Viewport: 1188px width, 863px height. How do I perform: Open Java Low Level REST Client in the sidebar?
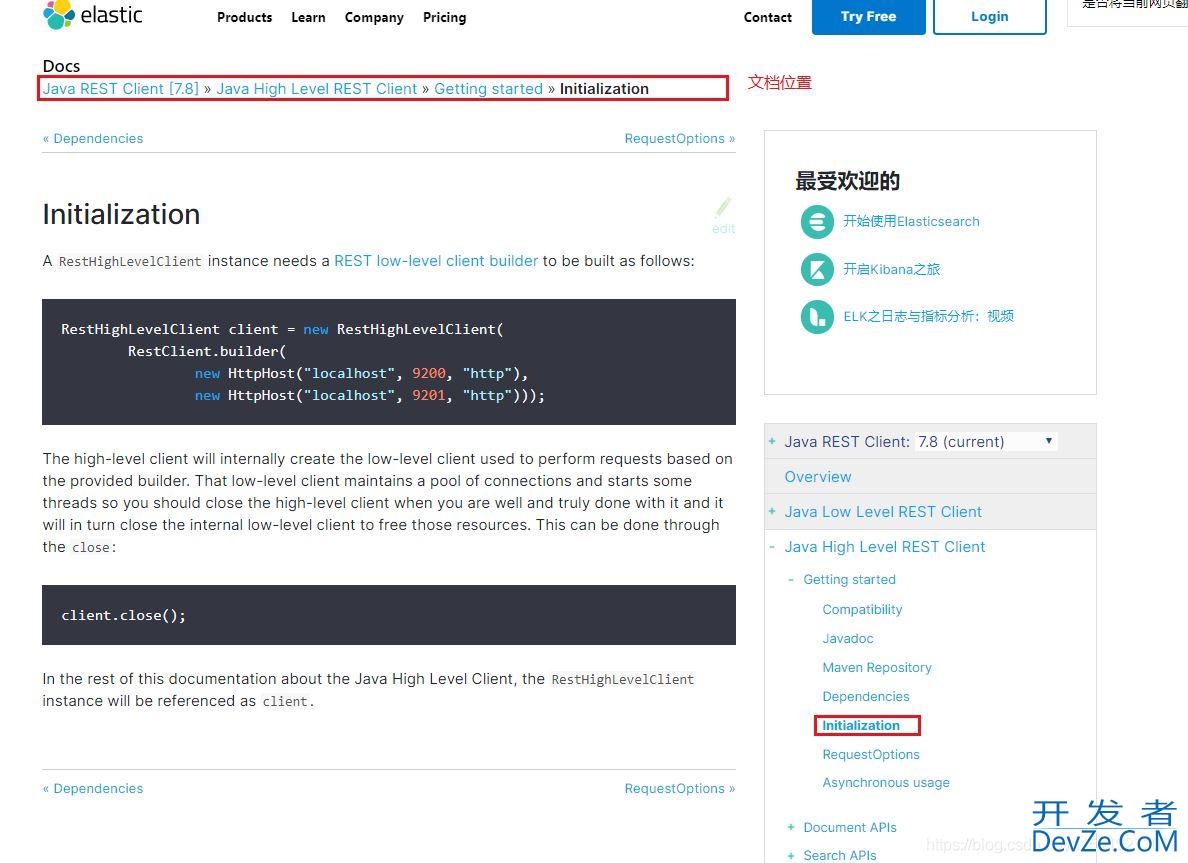[x=883, y=511]
